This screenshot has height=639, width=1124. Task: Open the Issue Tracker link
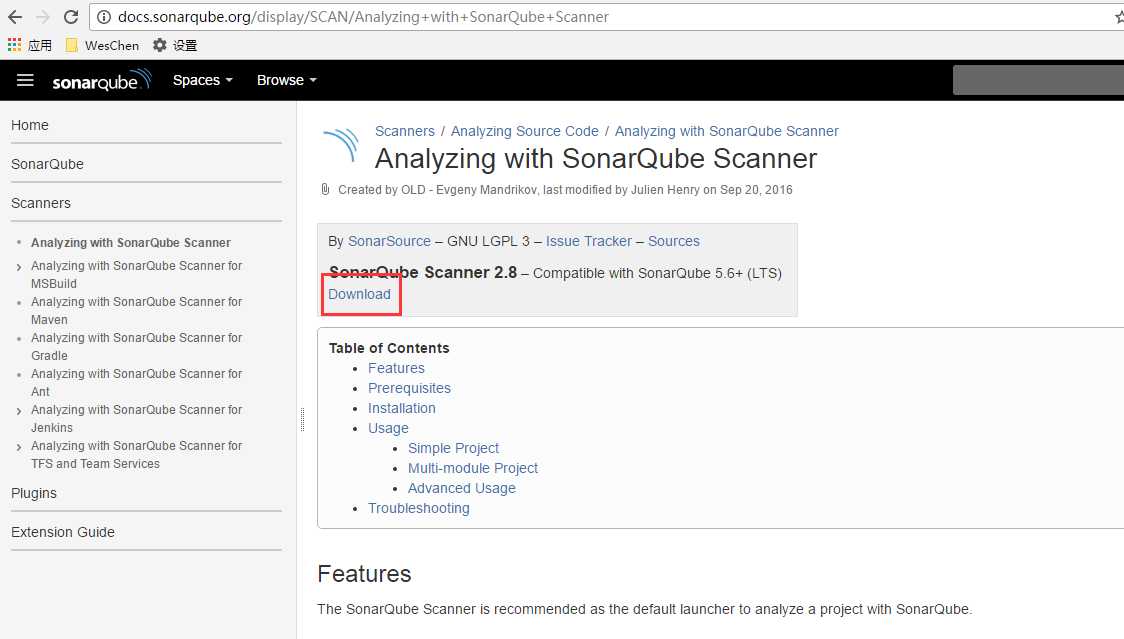[589, 241]
